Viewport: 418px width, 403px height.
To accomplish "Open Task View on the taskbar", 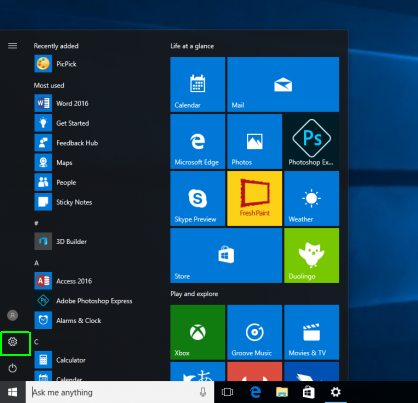I will click(227, 392).
